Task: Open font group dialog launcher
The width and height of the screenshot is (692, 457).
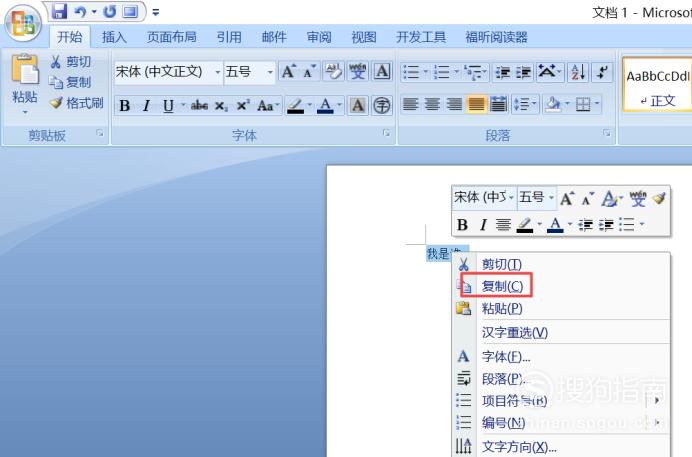Action: coord(386,133)
